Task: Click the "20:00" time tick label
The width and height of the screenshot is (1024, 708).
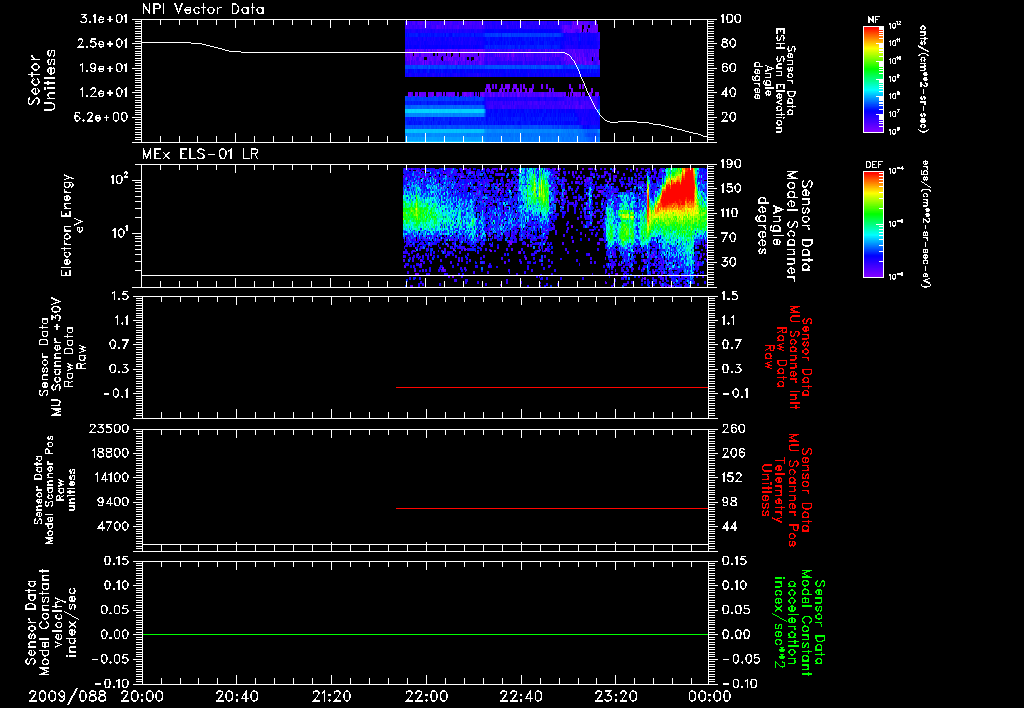Action: tap(142, 696)
